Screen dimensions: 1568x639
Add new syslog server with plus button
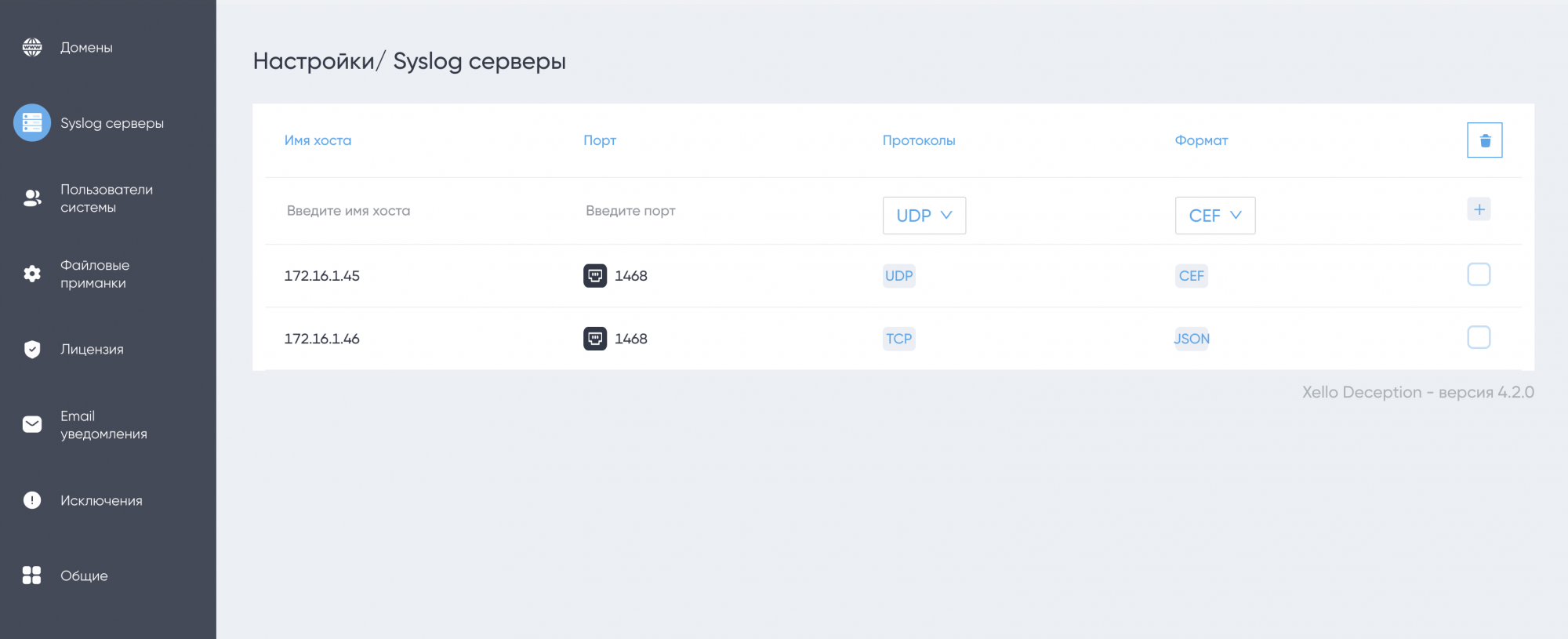point(1479,209)
